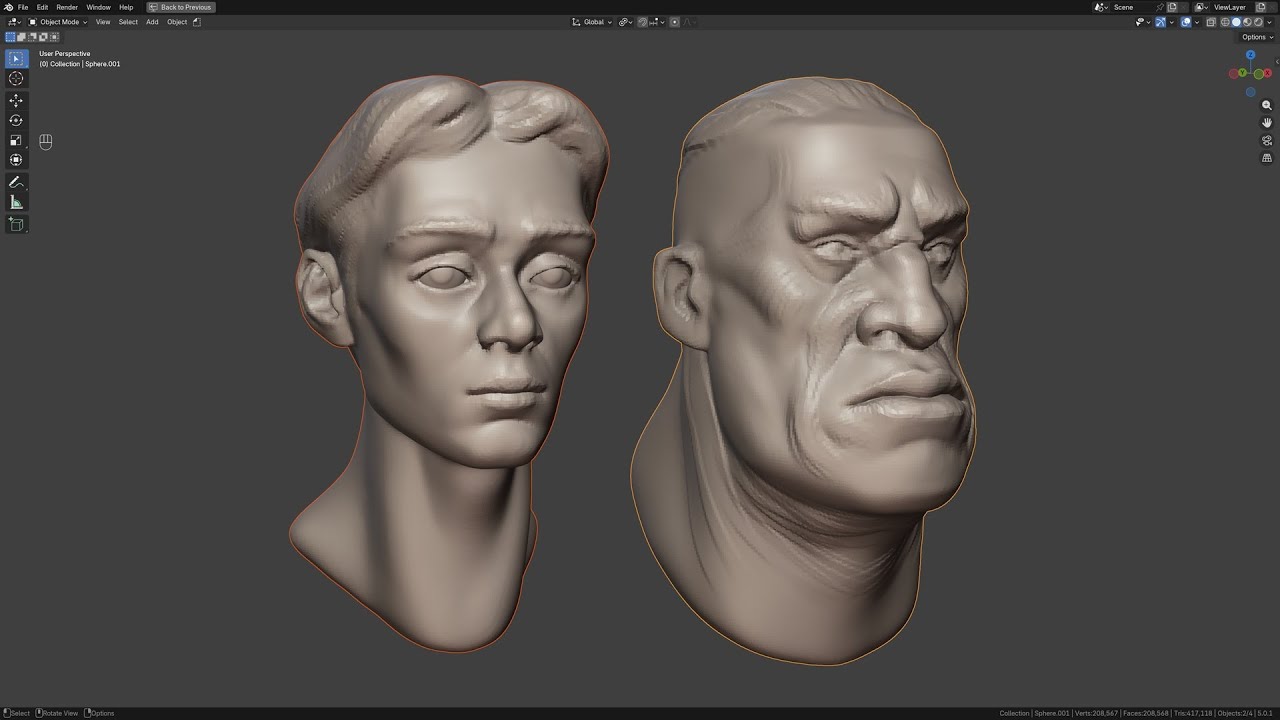Switch to Material Preview shading

click(x=1247, y=22)
